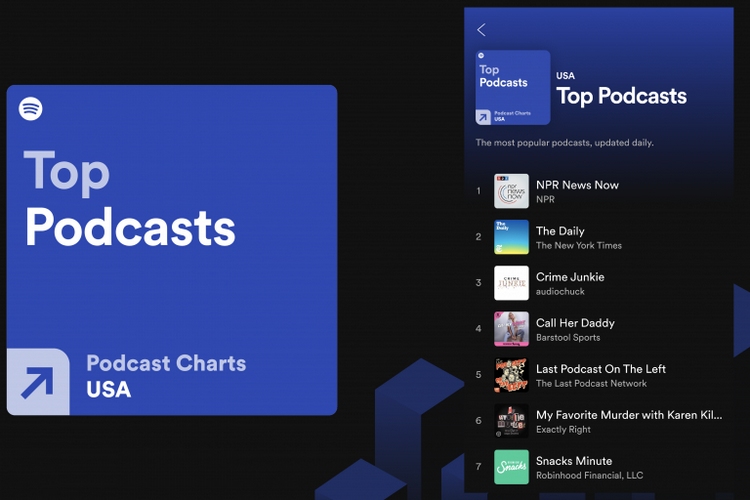Click rank number 7 beside Snacks Minute

pos(478,467)
